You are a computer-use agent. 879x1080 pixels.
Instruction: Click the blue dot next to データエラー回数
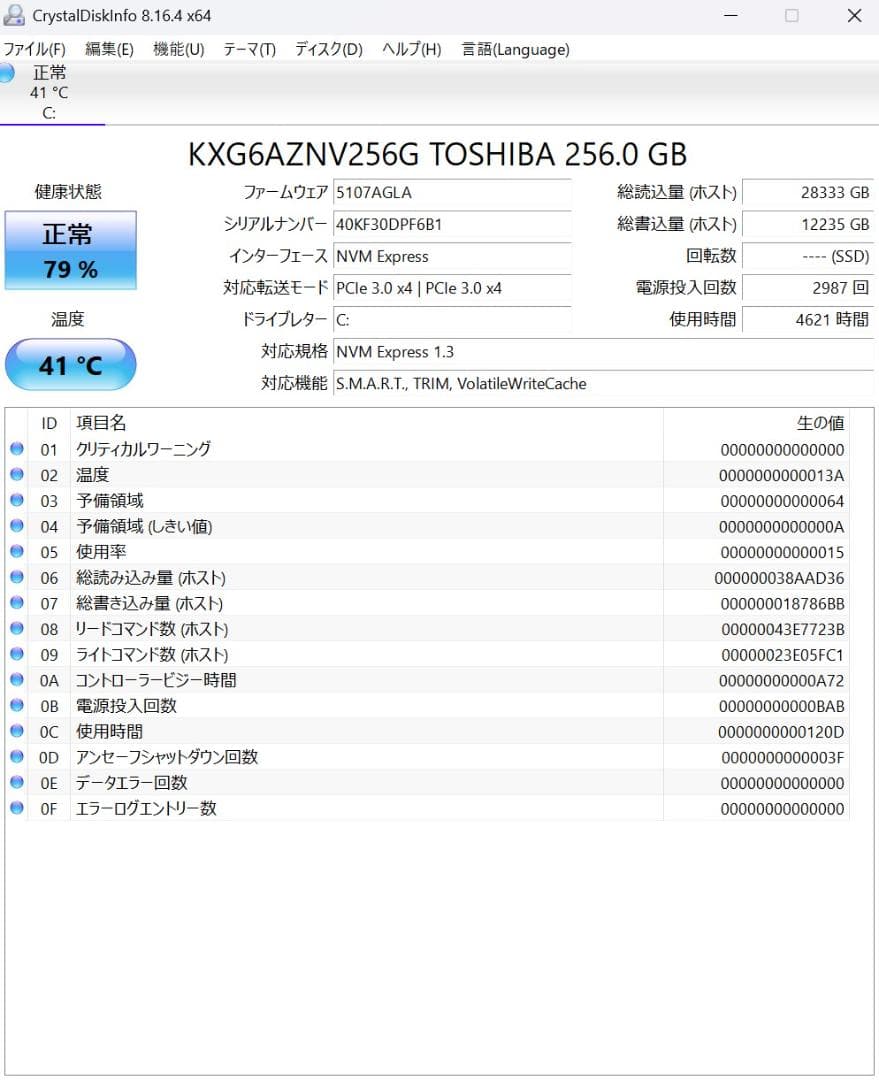[x=16, y=782]
